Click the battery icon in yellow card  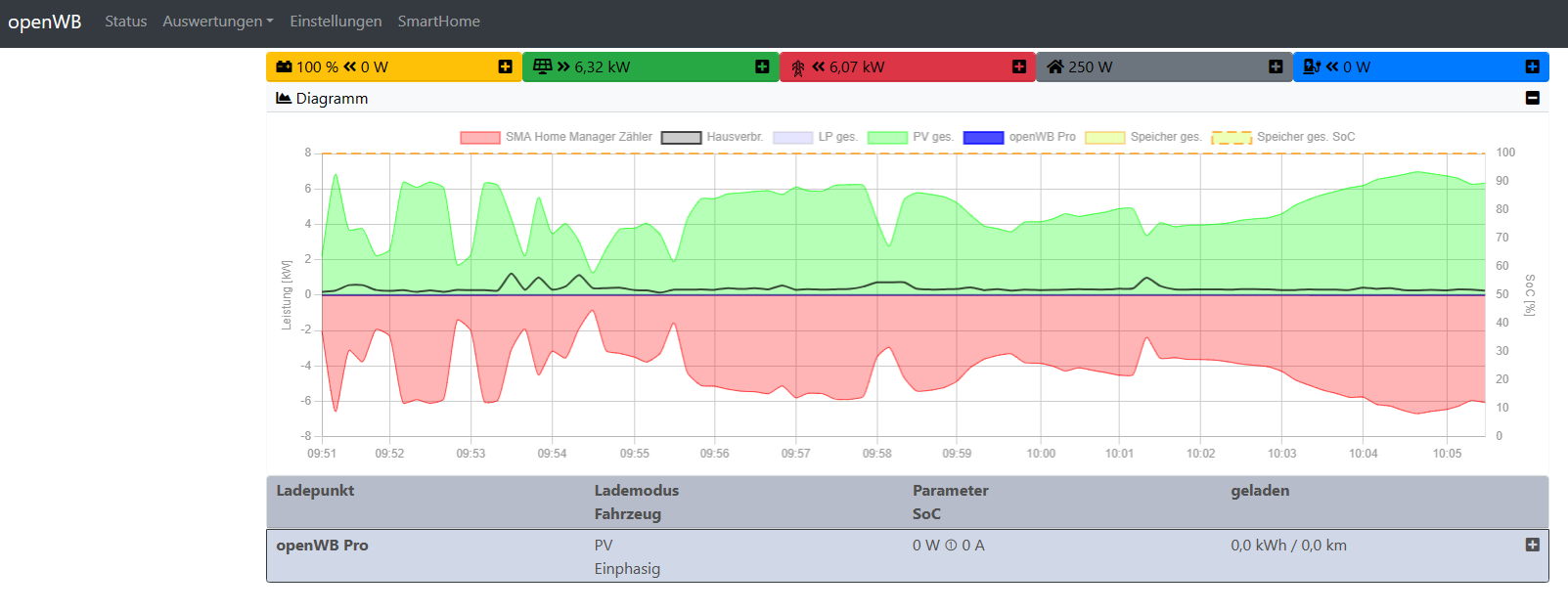pos(284,66)
